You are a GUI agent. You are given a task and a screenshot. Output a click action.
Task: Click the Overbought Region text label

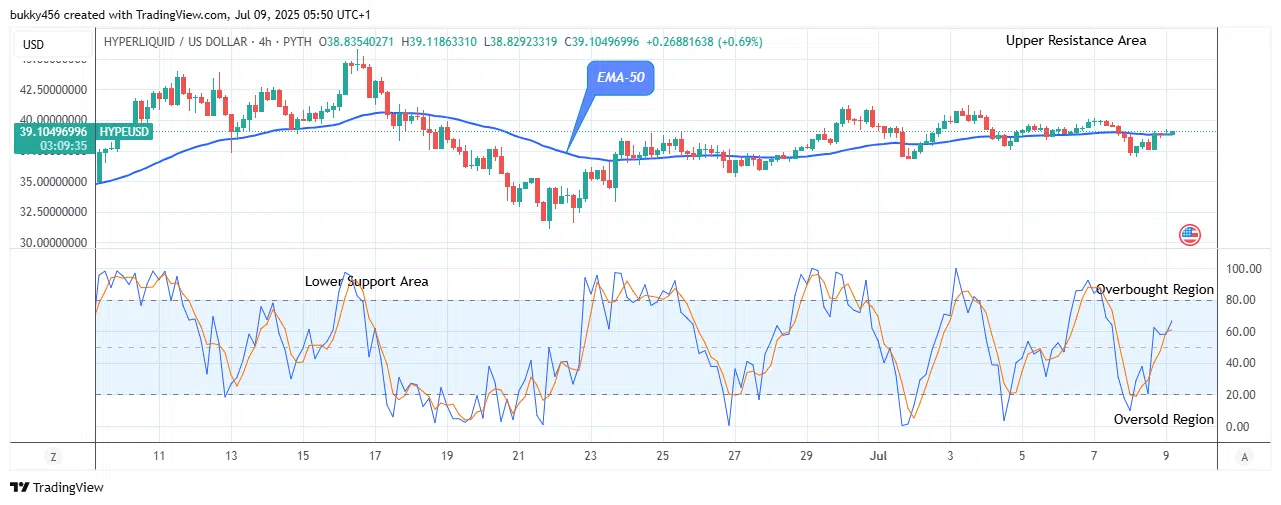click(1154, 290)
